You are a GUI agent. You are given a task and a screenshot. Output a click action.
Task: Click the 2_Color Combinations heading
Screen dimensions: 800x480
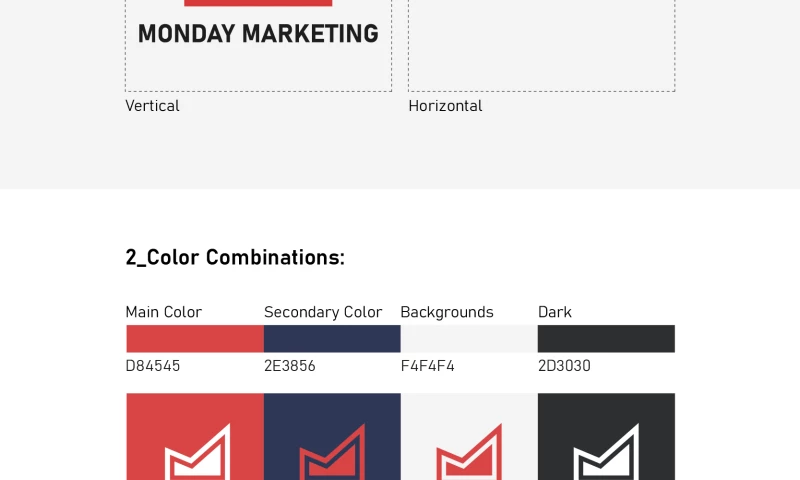click(235, 257)
